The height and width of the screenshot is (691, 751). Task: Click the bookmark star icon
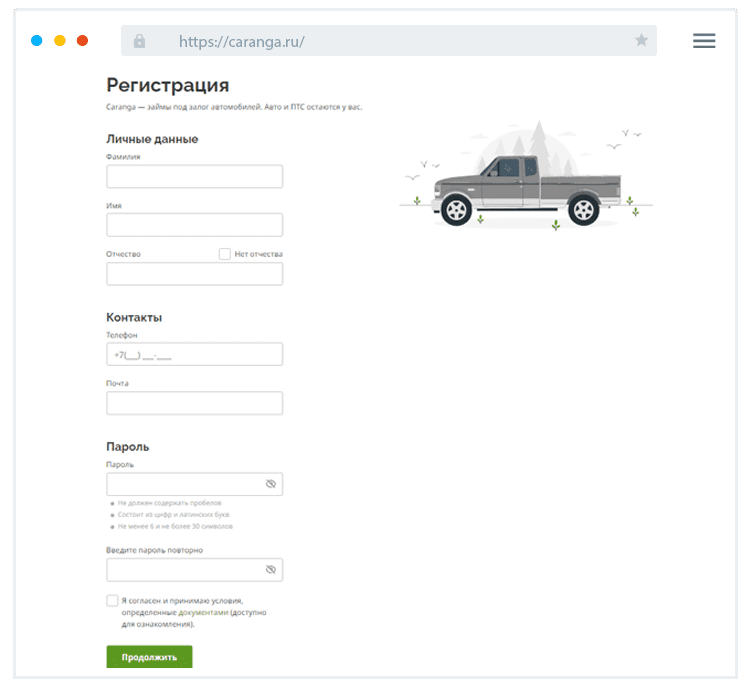641,41
